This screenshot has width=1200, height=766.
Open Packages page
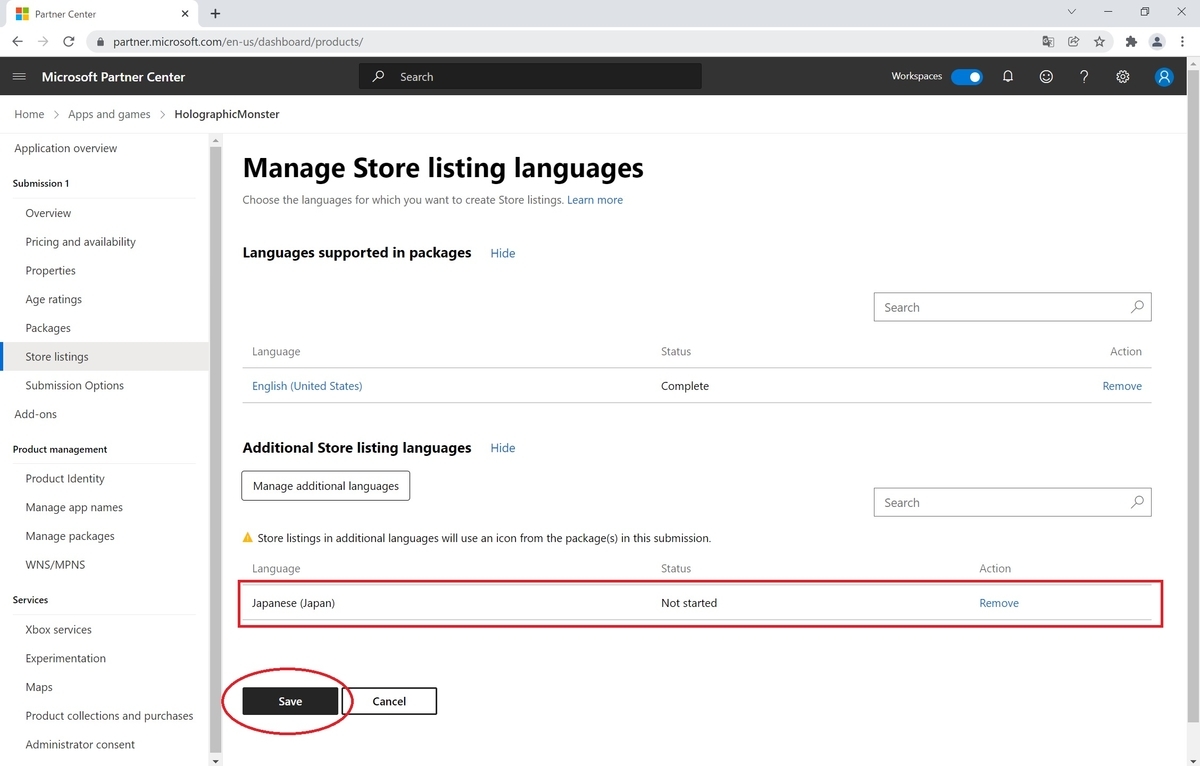click(x=48, y=328)
